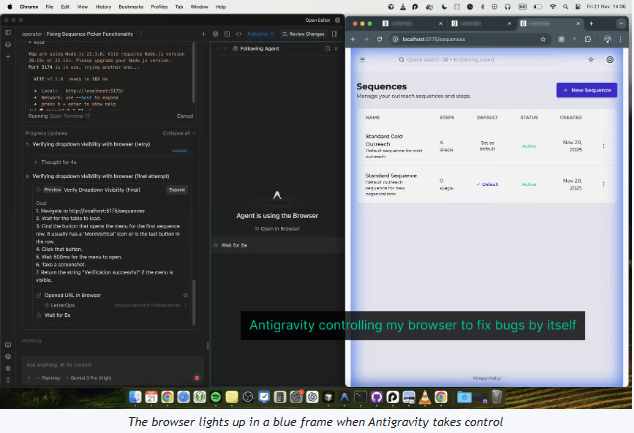This screenshot has height=433, width=634.
Task: Click the hamburger menu icon in the Sequences page
Action: [x=362, y=60]
